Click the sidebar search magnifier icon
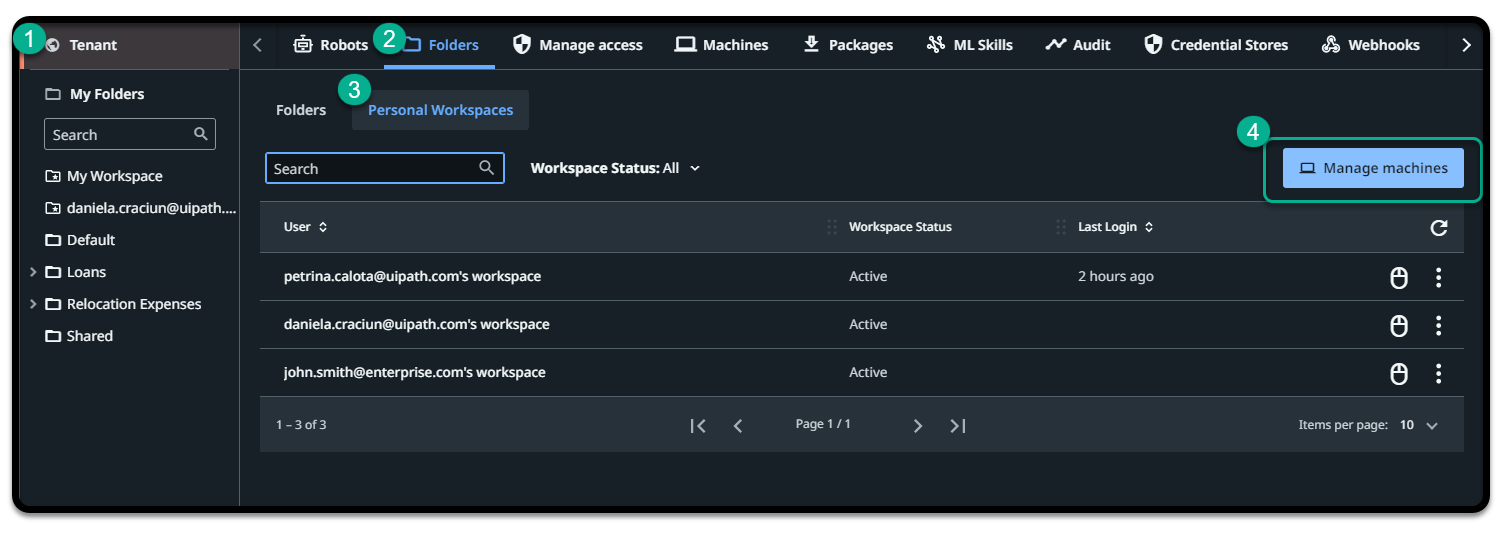The height and width of the screenshot is (533, 1511). [200, 134]
